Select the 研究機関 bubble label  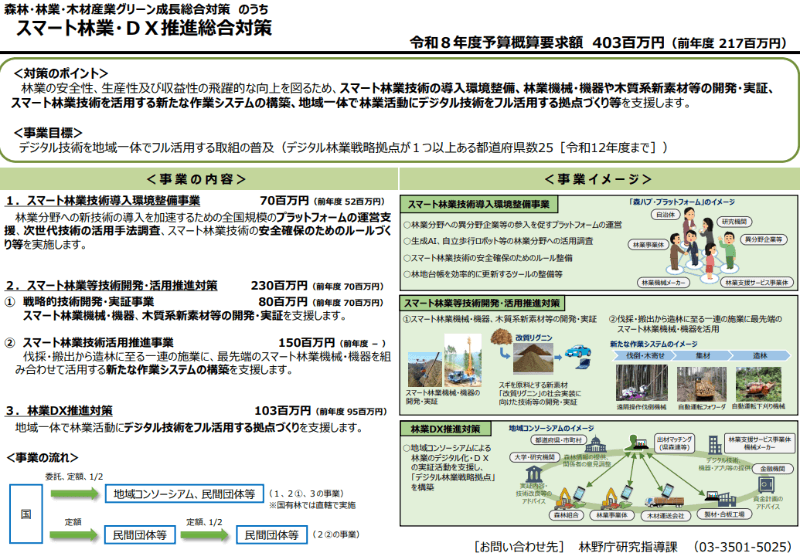tap(734, 221)
